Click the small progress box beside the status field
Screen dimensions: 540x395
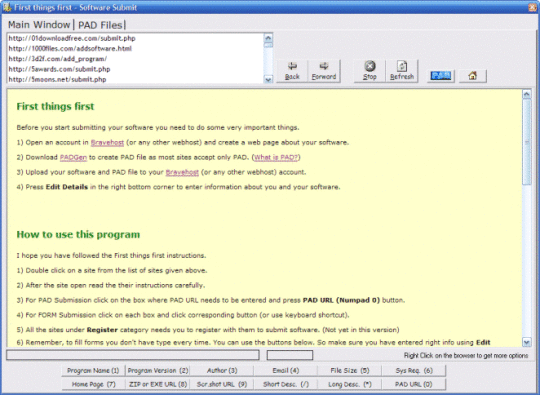(290, 355)
